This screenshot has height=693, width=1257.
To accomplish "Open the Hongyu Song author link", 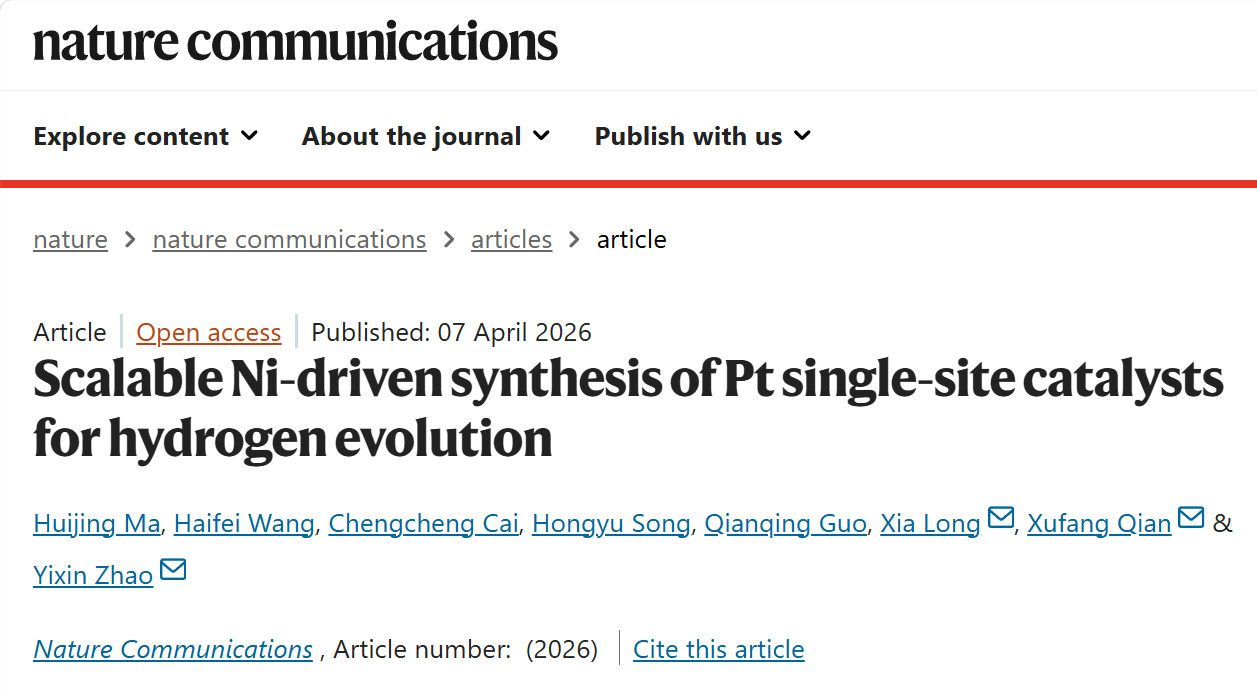I will coord(611,523).
